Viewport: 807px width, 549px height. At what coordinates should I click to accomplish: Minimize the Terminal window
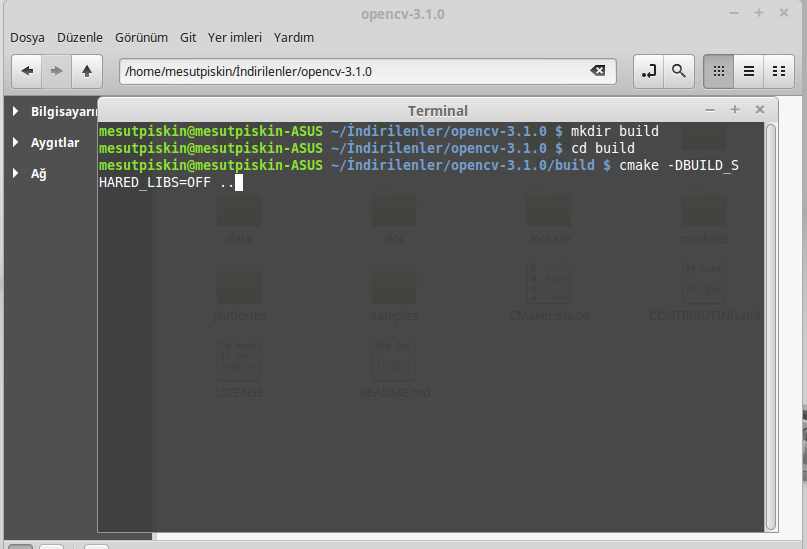(710, 110)
